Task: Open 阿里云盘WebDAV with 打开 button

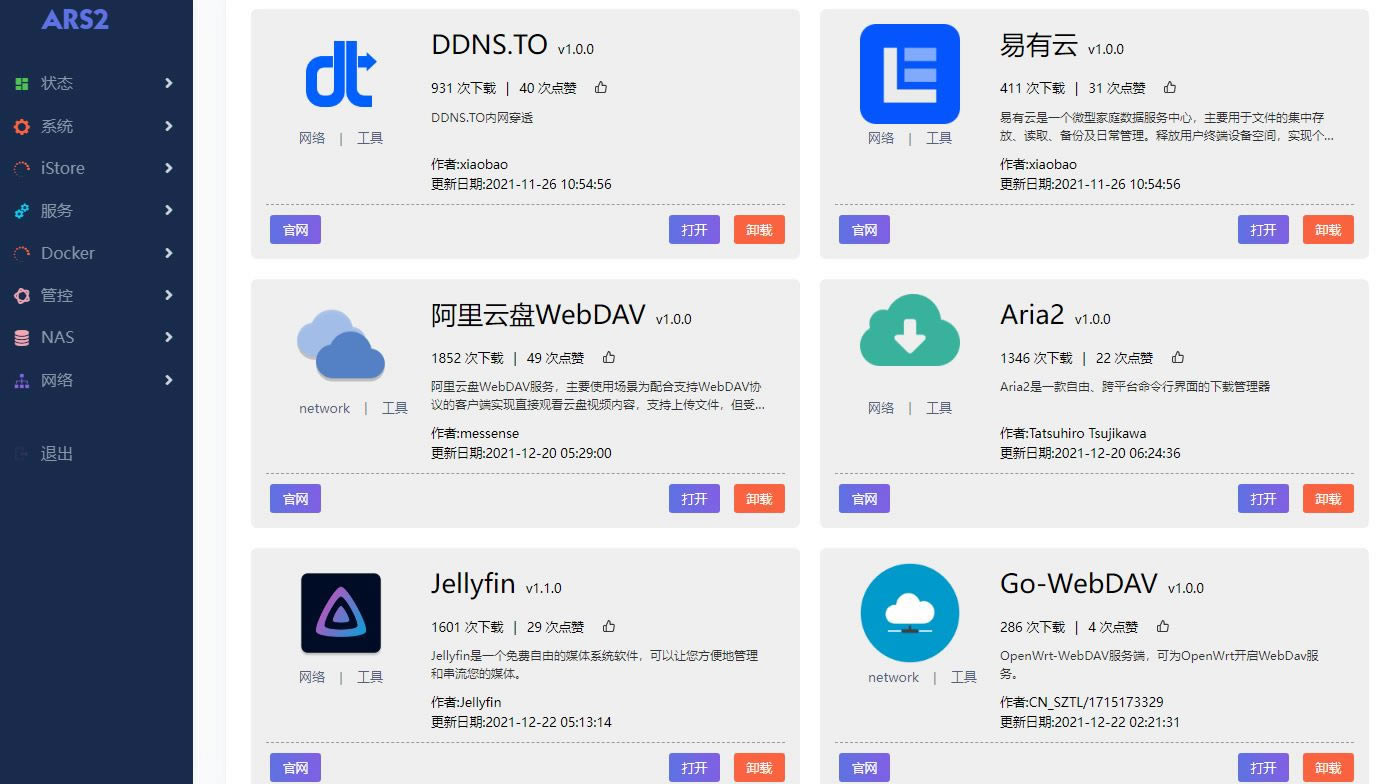Action: click(694, 499)
